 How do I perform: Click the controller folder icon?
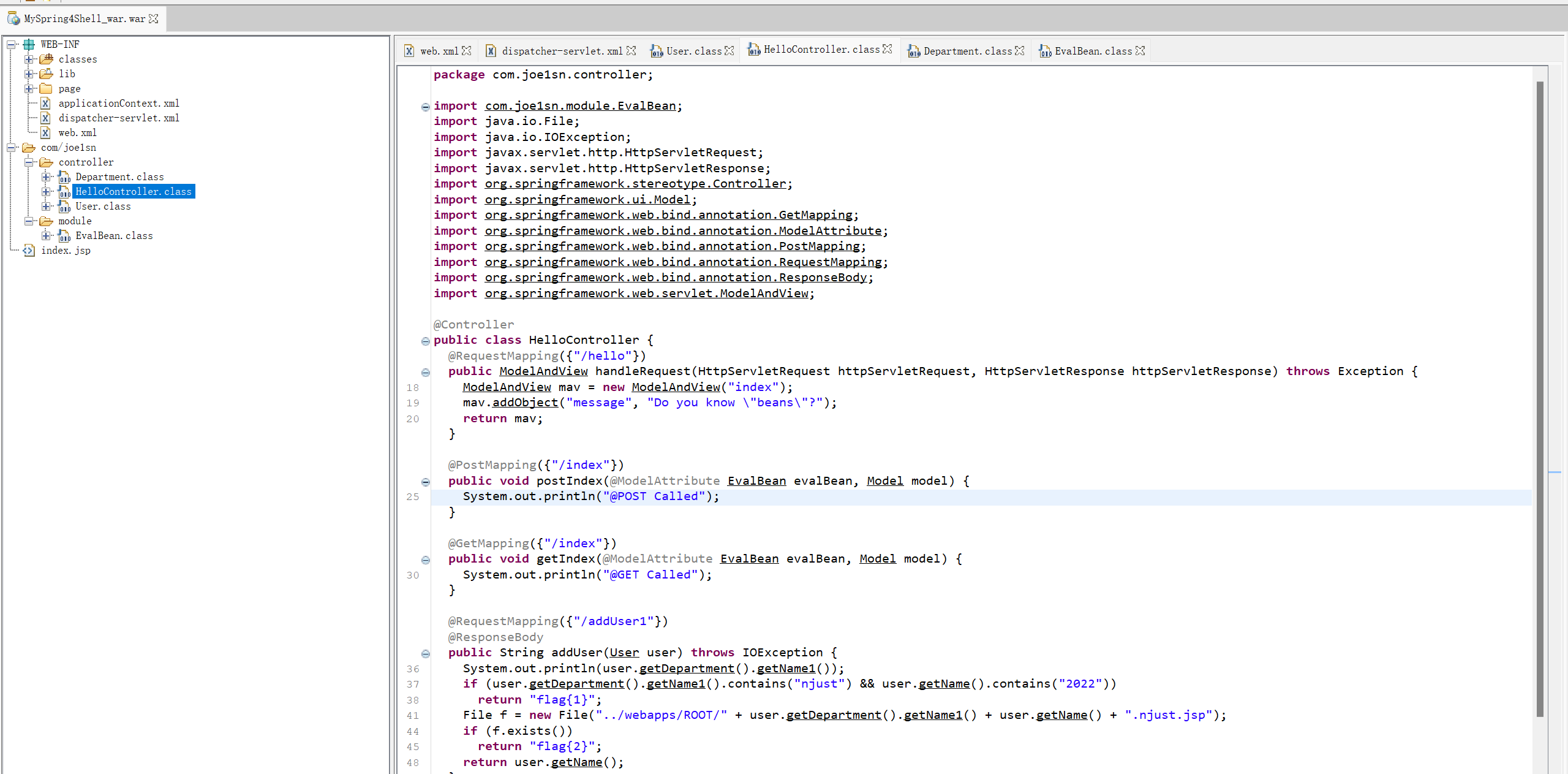click(47, 162)
